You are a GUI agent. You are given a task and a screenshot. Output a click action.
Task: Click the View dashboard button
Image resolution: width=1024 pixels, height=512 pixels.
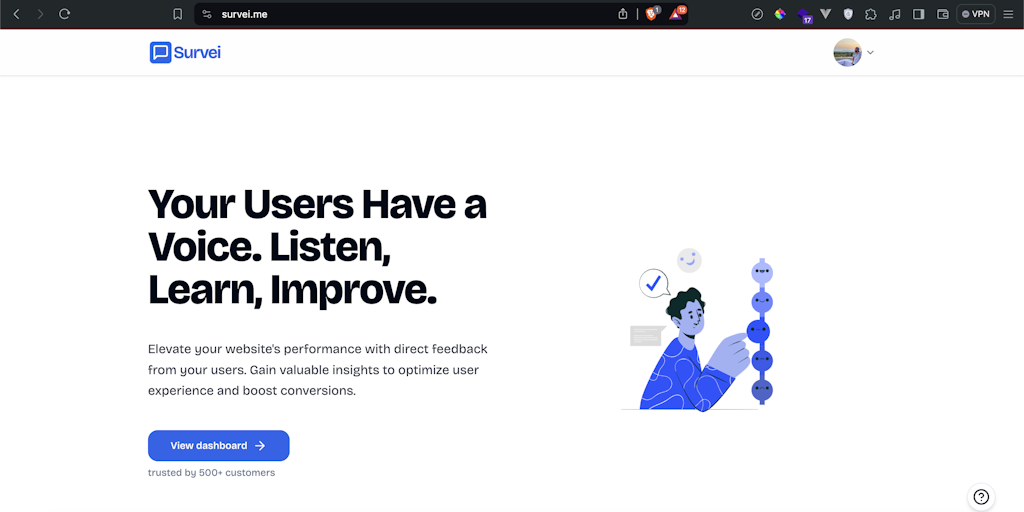click(219, 445)
